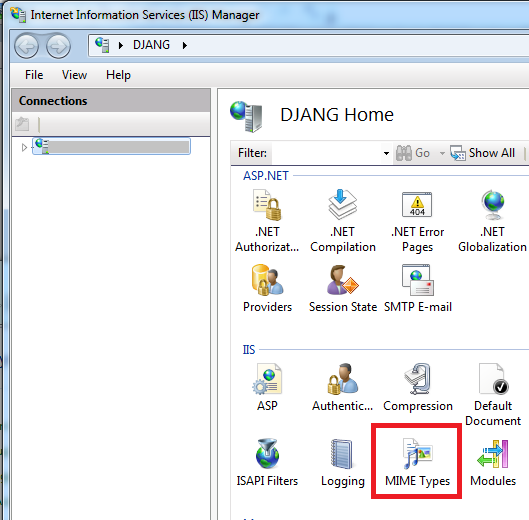Open the Filter dropdown arrow

[x=386, y=154]
